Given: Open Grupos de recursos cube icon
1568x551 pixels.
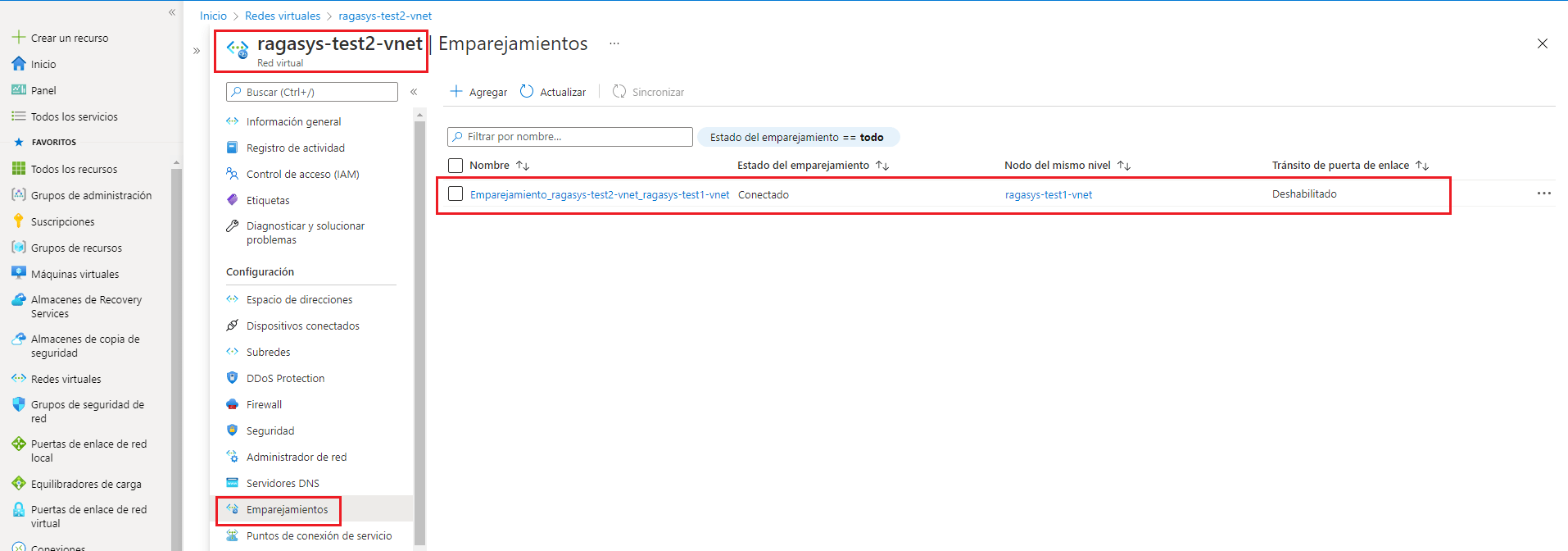Looking at the screenshot, I should pyautogui.click(x=18, y=248).
